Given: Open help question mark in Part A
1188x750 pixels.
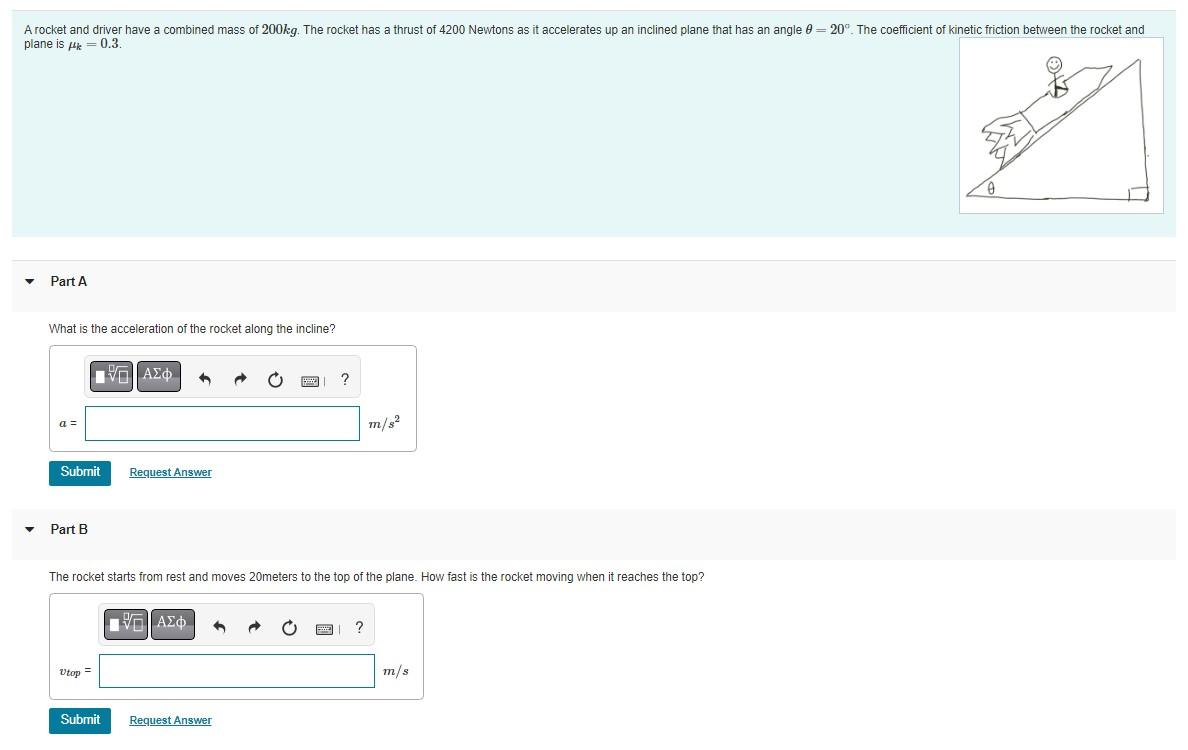Looking at the screenshot, I should 345,379.
